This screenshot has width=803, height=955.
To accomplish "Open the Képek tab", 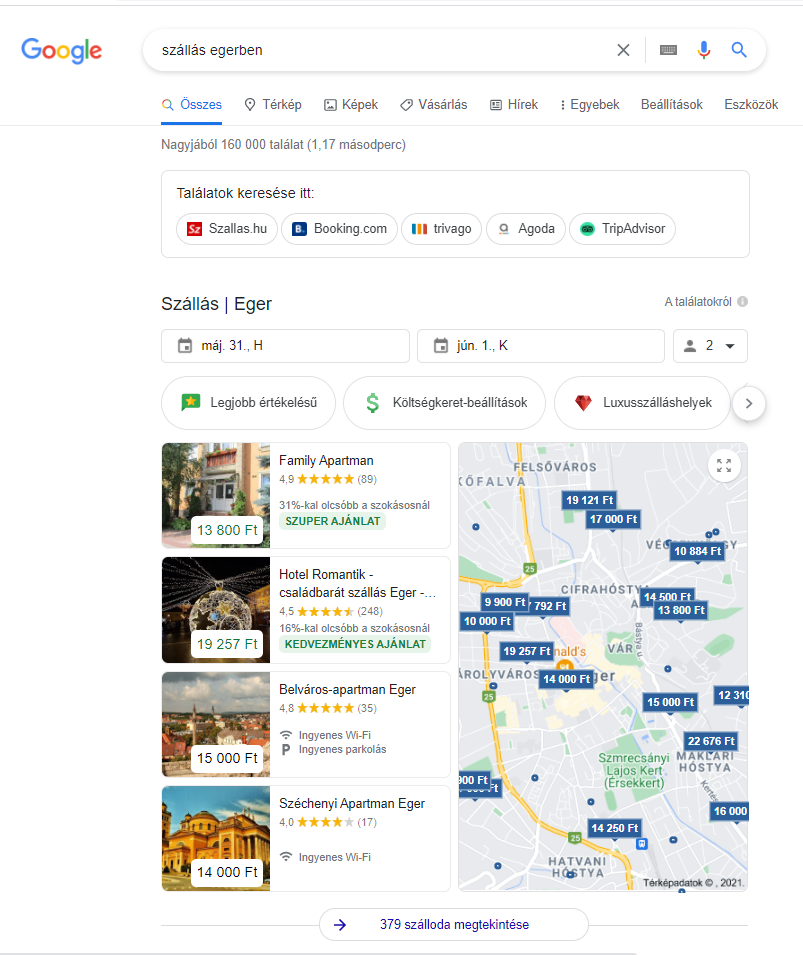I will coord(351,105).
